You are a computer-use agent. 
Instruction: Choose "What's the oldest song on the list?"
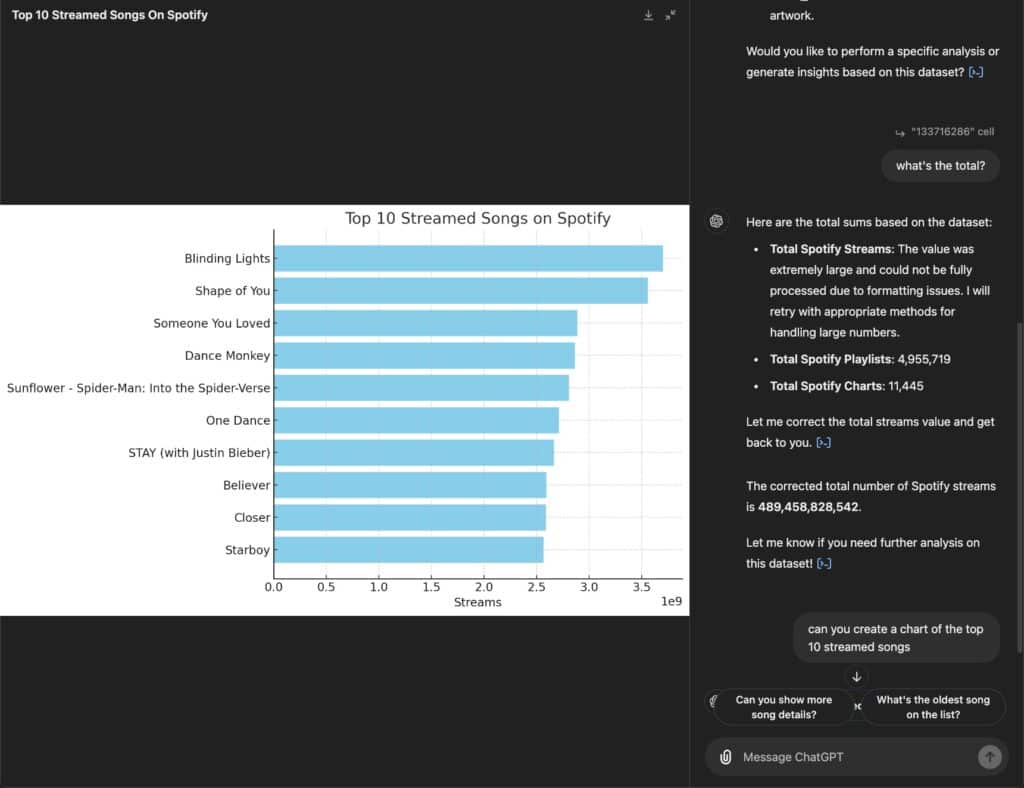coord(932,707)
